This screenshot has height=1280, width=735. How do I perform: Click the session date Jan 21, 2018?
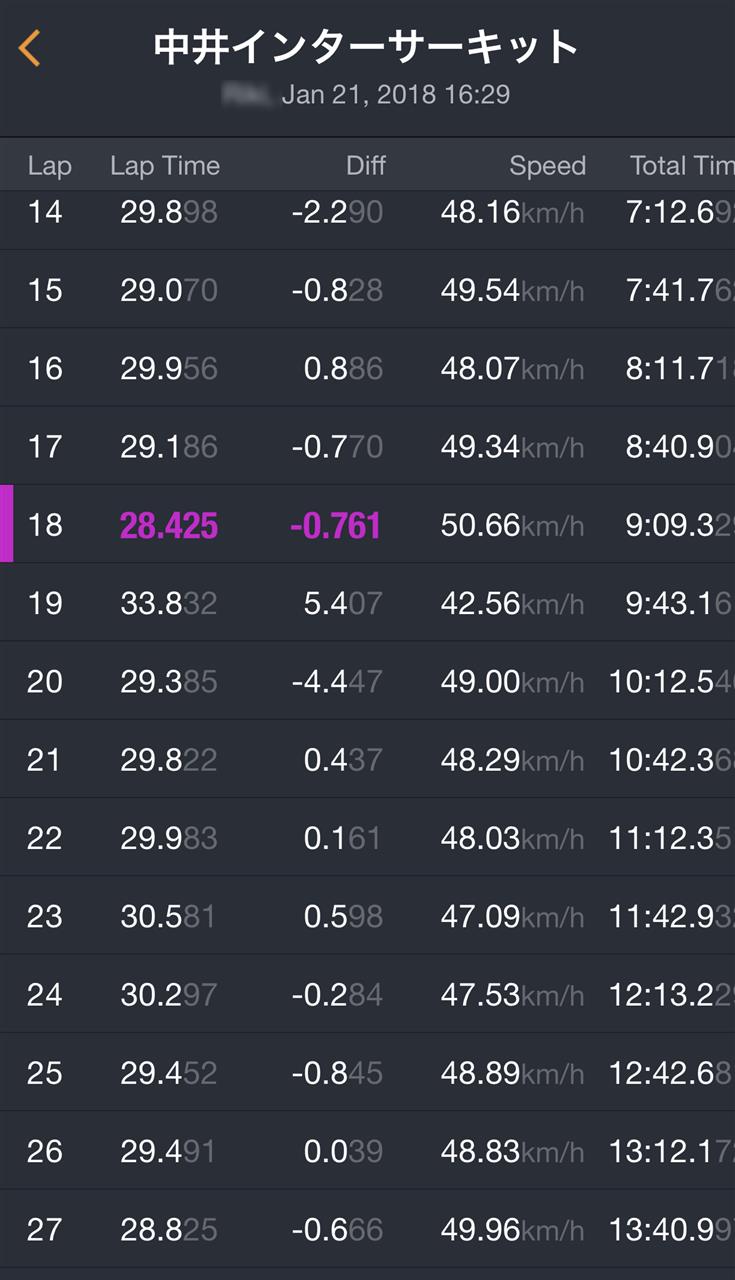[x=396, y=95]
